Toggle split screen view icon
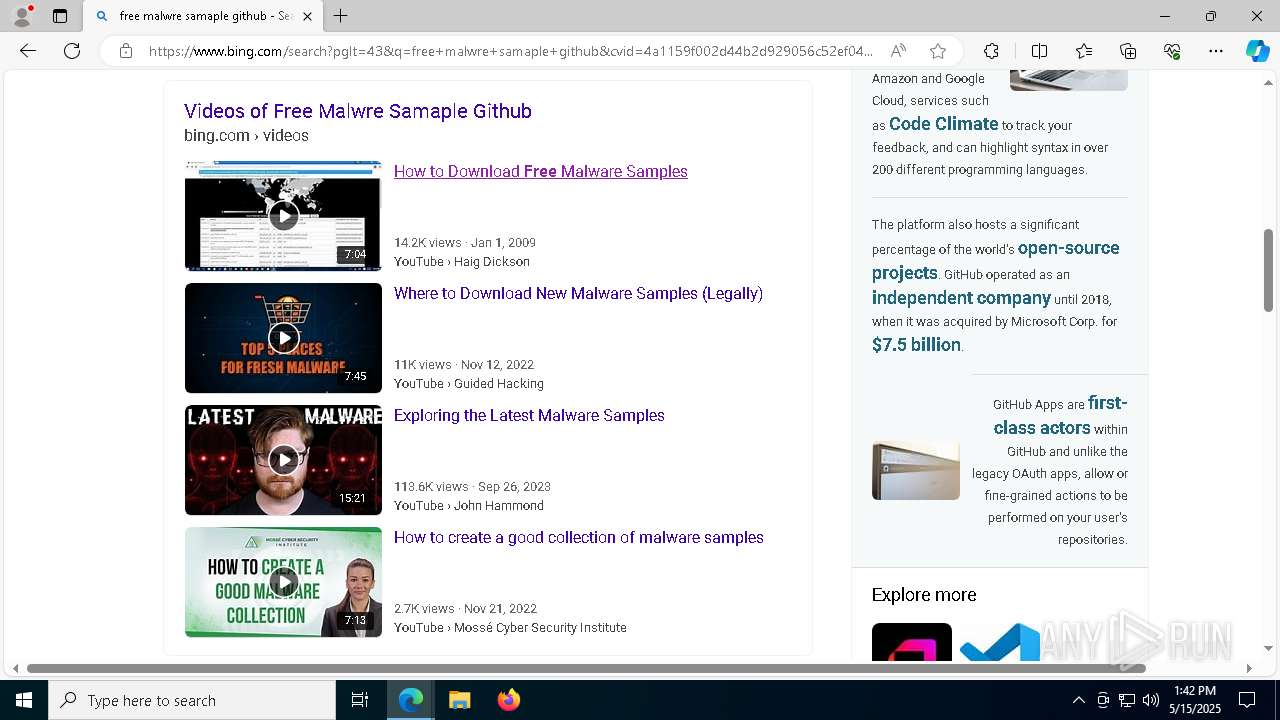Screen dimensions: 1280x720 click(1039, 51)
